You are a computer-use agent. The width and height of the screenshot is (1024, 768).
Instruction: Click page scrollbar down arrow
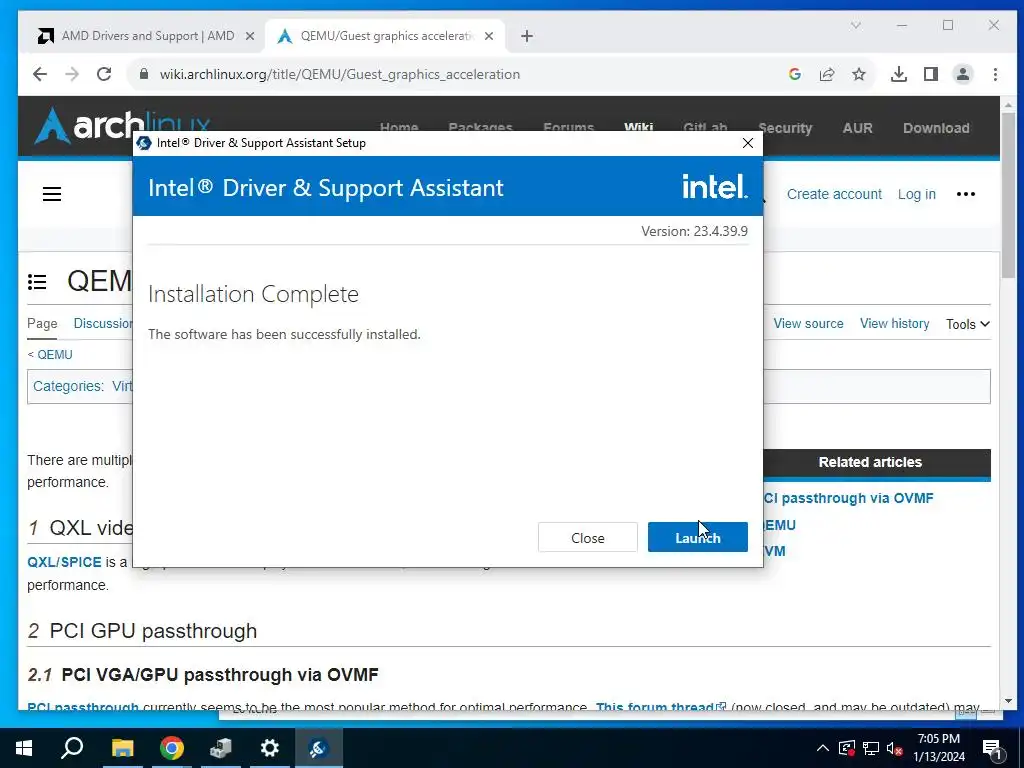coord(1008,701)
